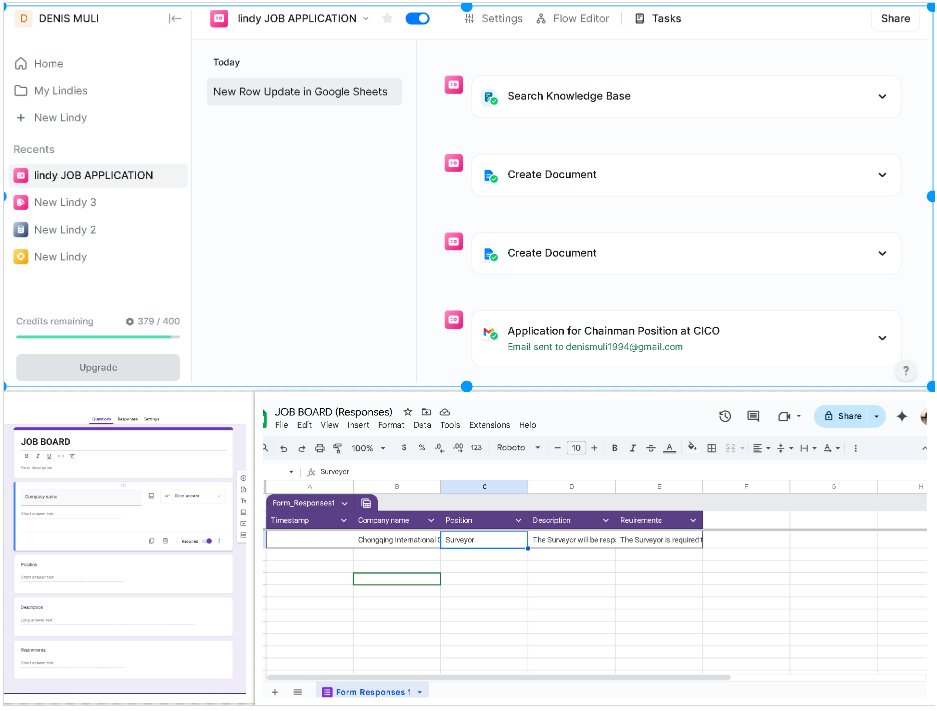Toggle the lindy JOB APPLICATION agent on/off
Viewport: 937px width, 711px height.
[x=417, y=19]
